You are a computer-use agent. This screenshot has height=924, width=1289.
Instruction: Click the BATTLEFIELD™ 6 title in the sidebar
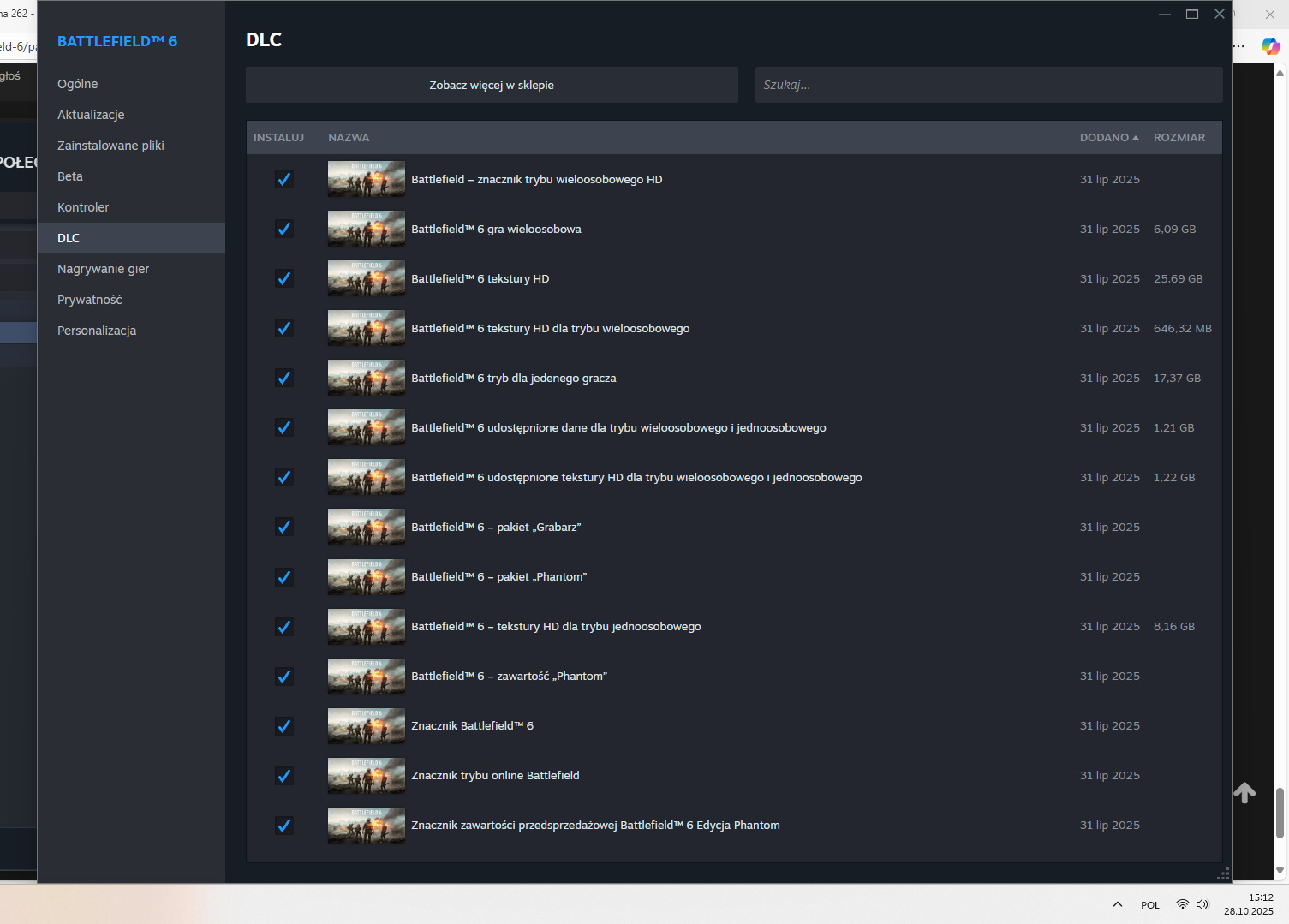click(117, 41)
